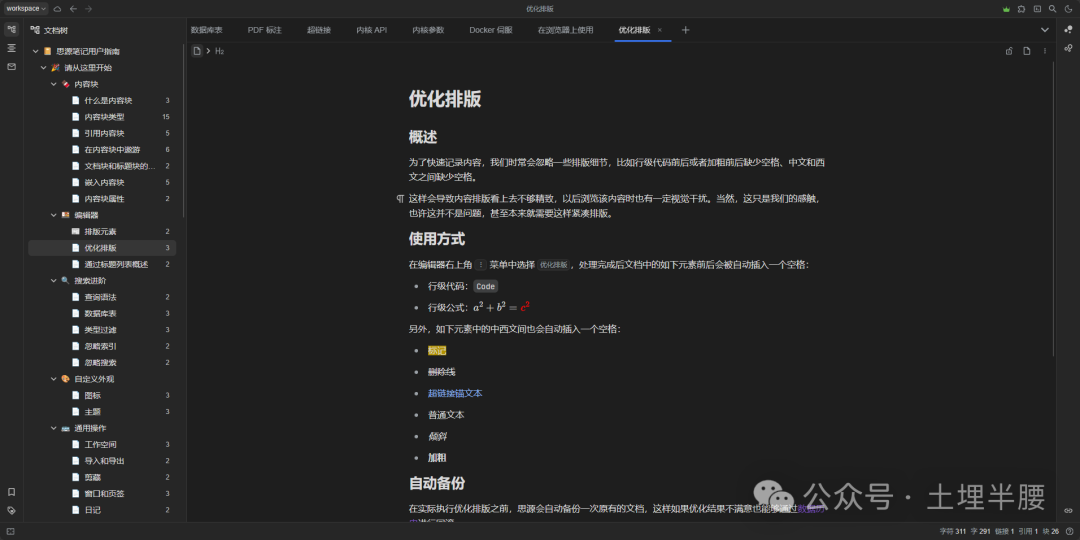
Task: Collapse the 通用操作 tree node
Action: tap(54, 428)
